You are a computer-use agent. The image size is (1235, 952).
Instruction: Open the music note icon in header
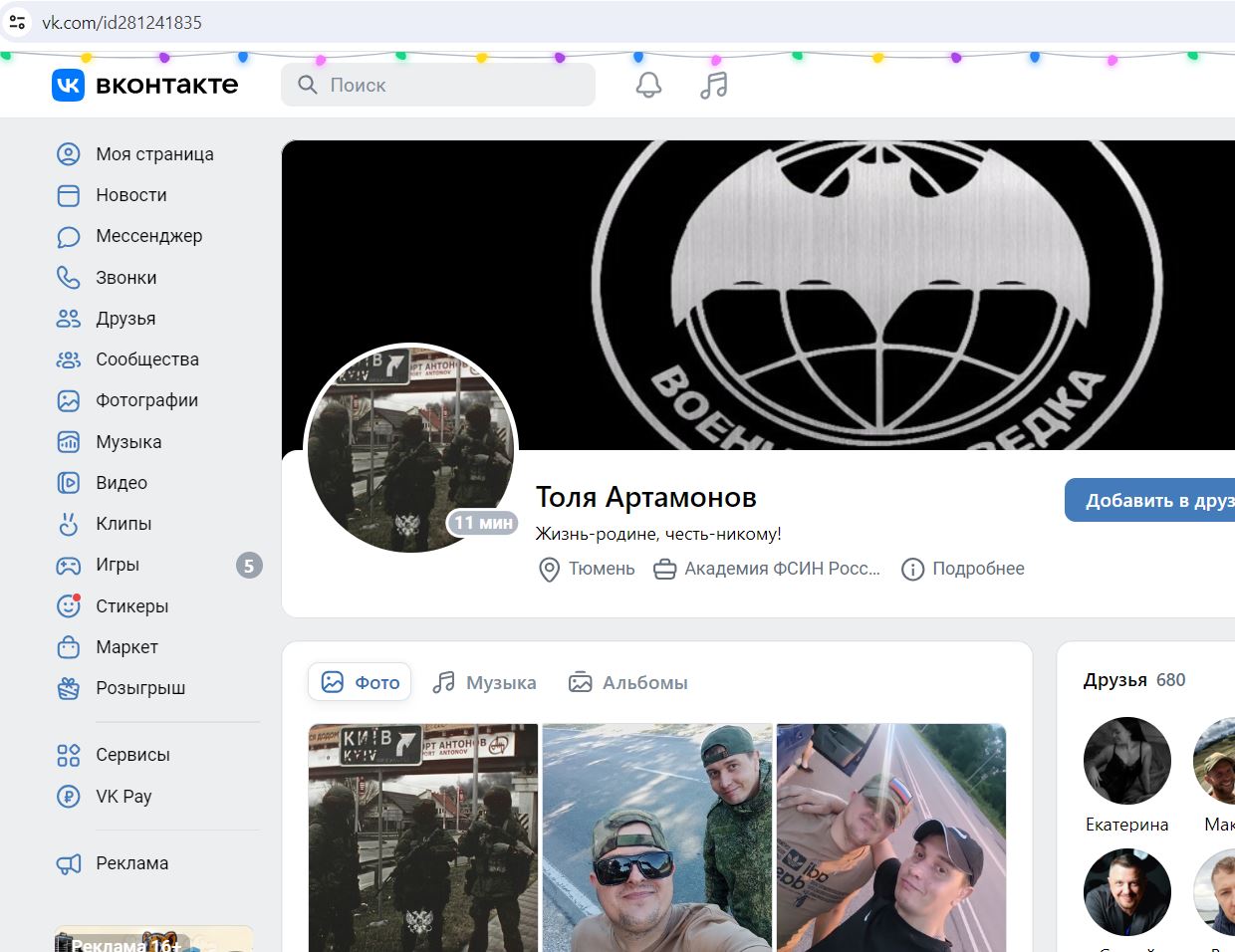point(713,85)
